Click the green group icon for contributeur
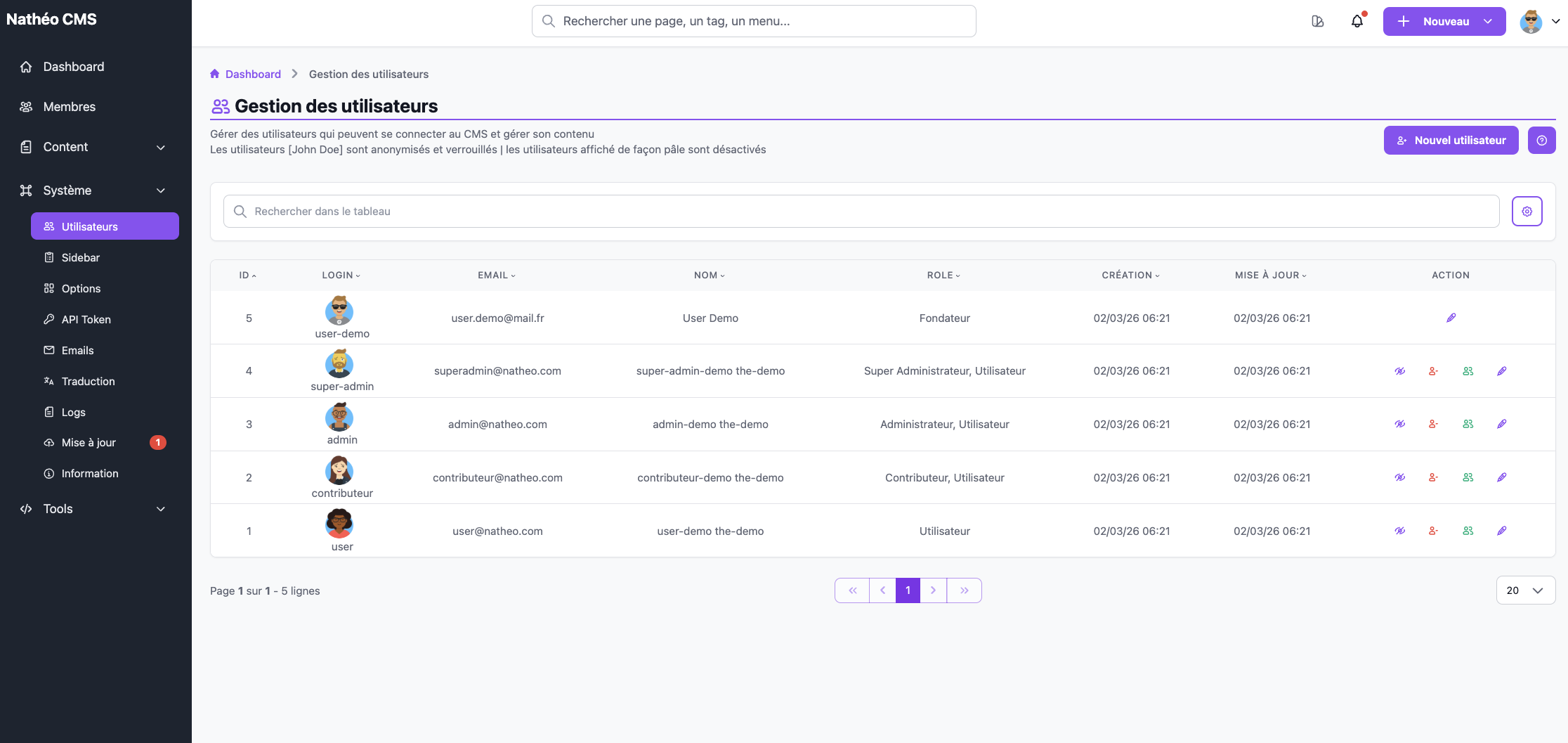This screenshot has width=1568, height=743. [x=1468, y=477]
